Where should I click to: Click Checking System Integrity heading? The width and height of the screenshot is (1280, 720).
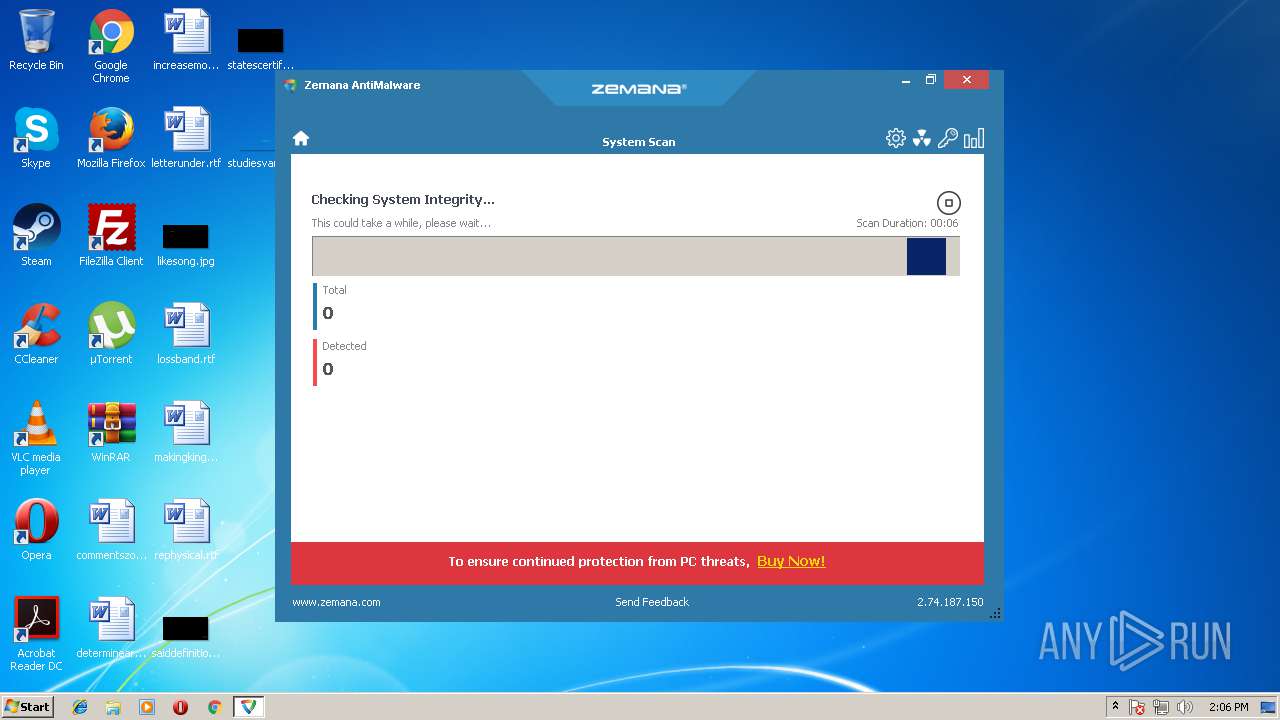[403, 199]
